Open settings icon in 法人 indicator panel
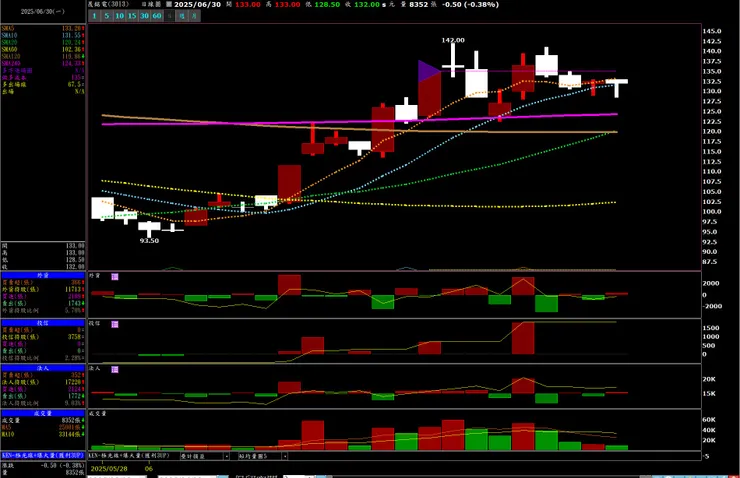The width and height of the screenshot is (740, 478). 115,369
